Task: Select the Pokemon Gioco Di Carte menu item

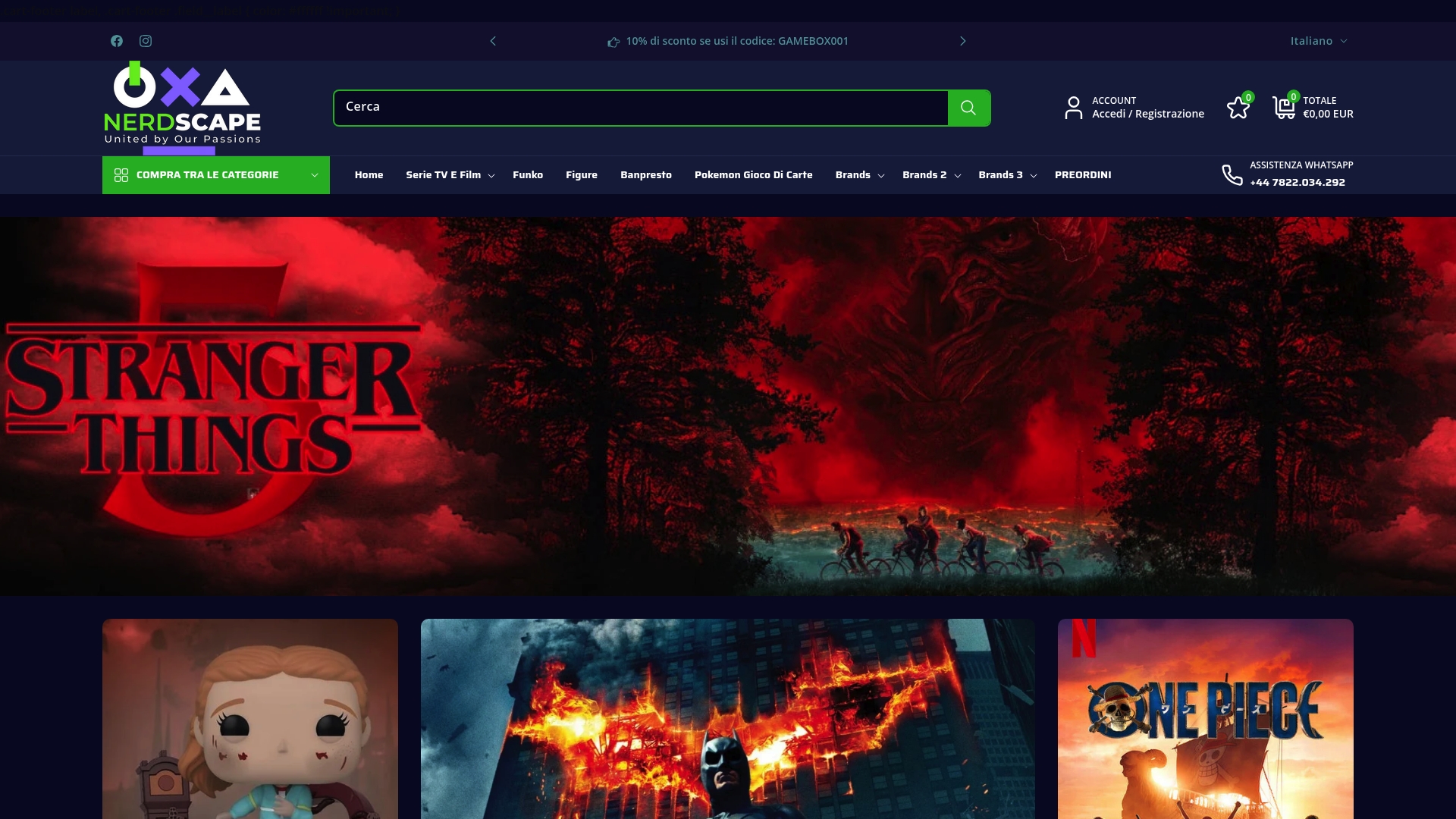Action: (x=753, y=174)
